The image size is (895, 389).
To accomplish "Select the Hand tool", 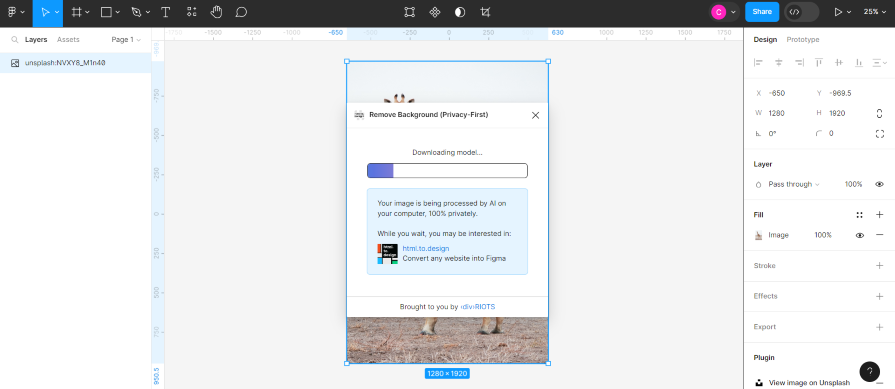I will coord(216,12).
